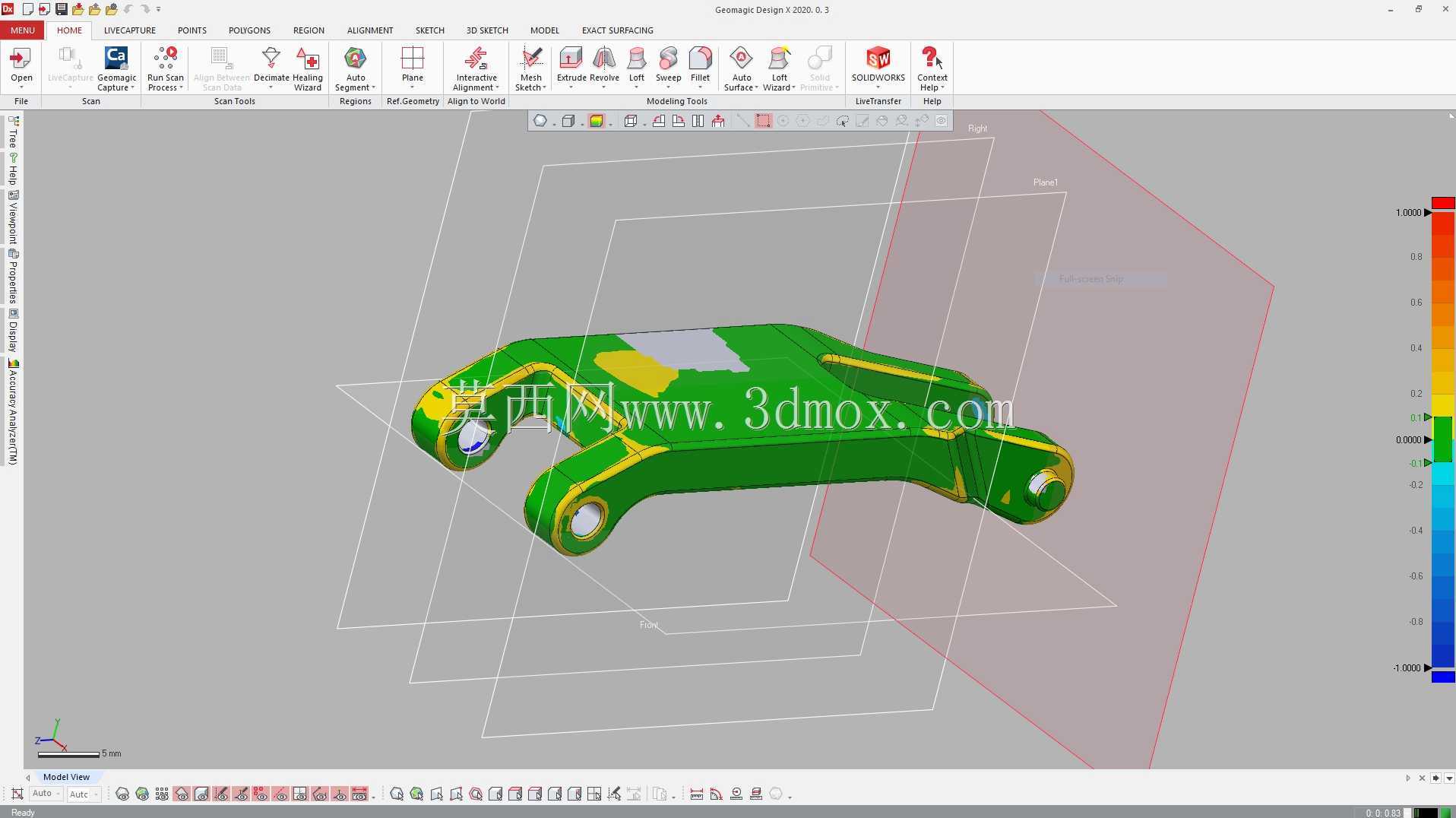1456x818 pixels.
Task: Toggle surface body visibility eye icon
Action: [182, 794]
